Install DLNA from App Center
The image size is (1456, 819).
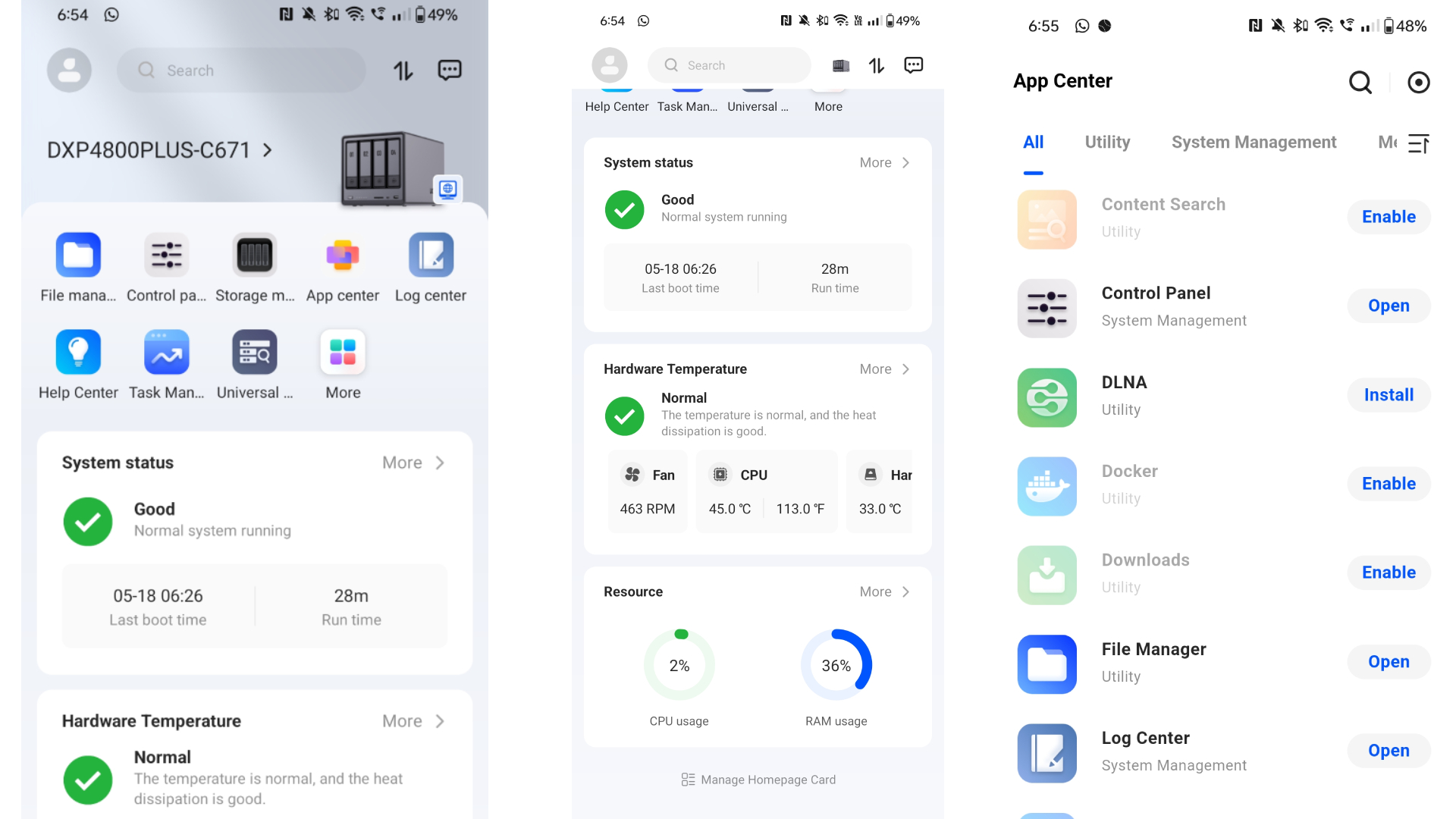point(1389,394)
